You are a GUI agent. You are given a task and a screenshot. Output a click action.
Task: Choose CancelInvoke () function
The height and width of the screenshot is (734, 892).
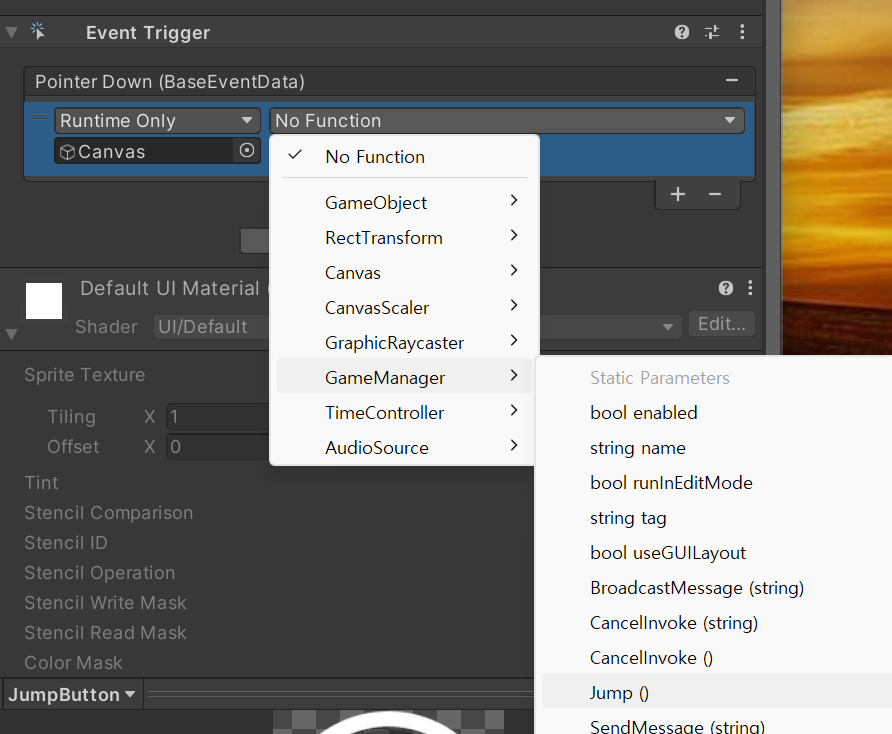717,658
